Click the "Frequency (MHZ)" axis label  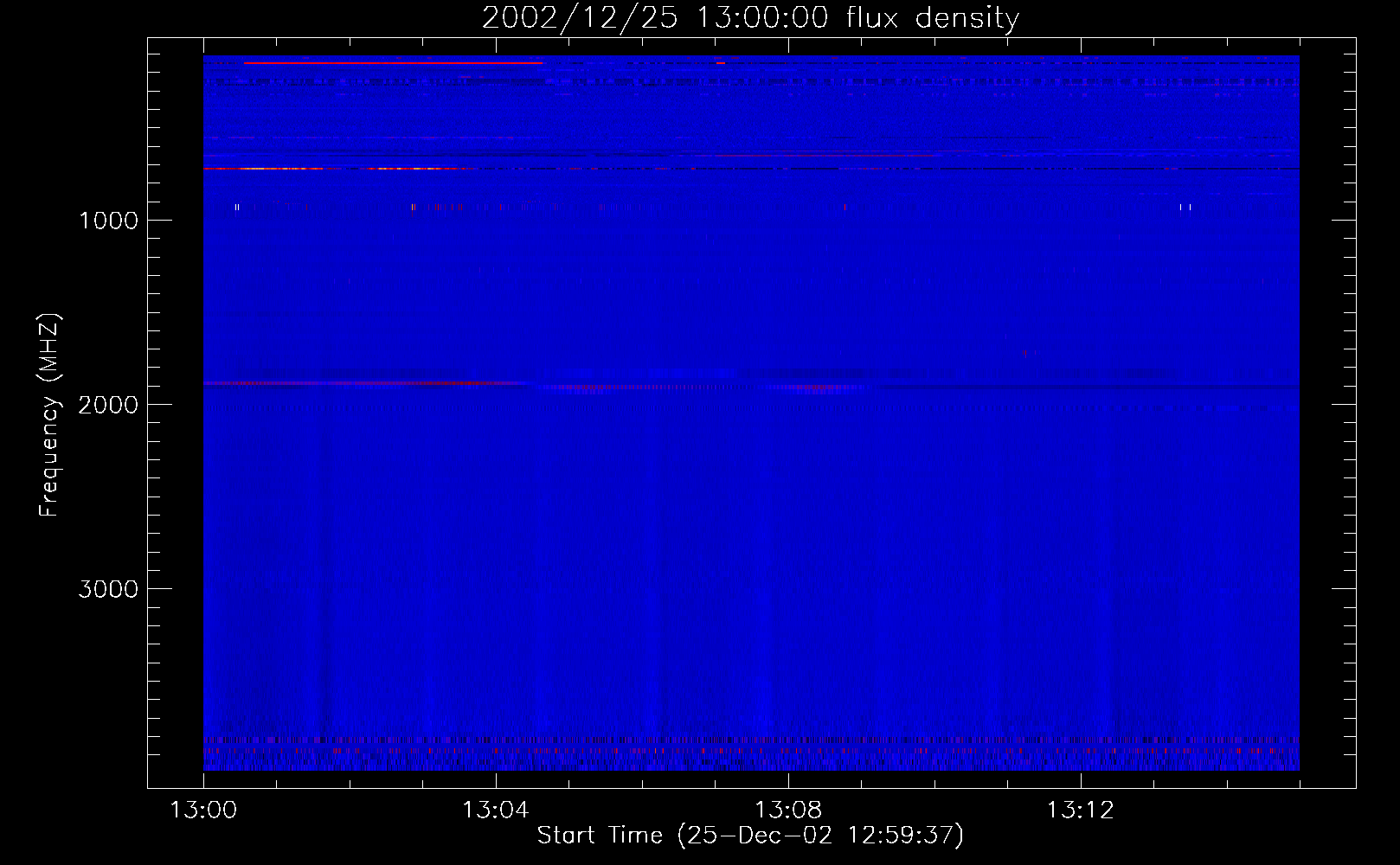[49, 415]
